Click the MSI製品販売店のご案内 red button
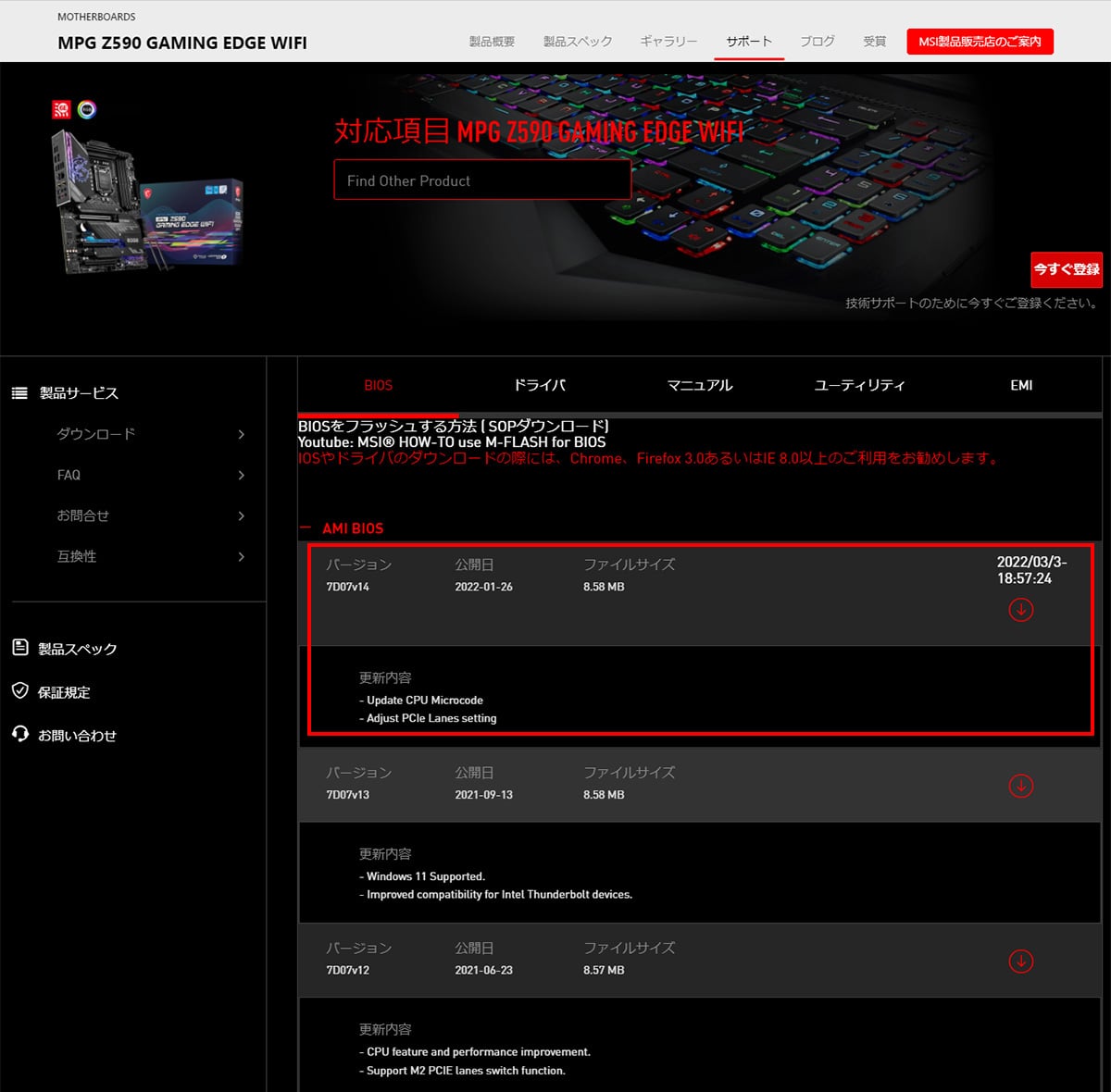The width and height of the screenshot is (1111, 1092). tap(980, 42)
